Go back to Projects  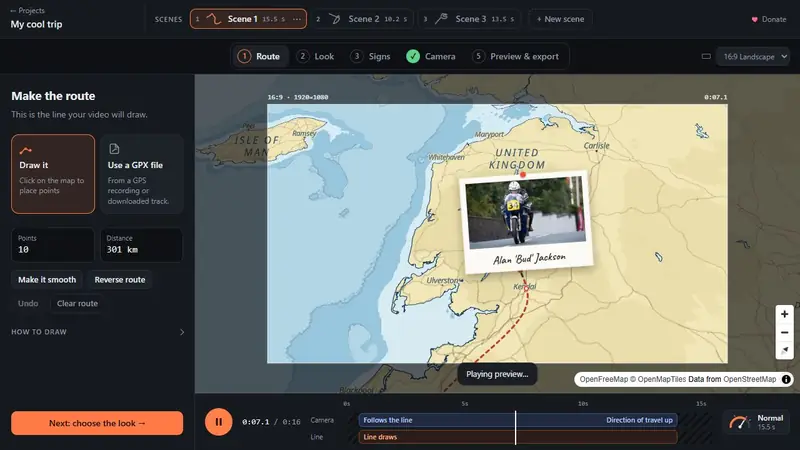pyautogui.click(x=28, y=10)
